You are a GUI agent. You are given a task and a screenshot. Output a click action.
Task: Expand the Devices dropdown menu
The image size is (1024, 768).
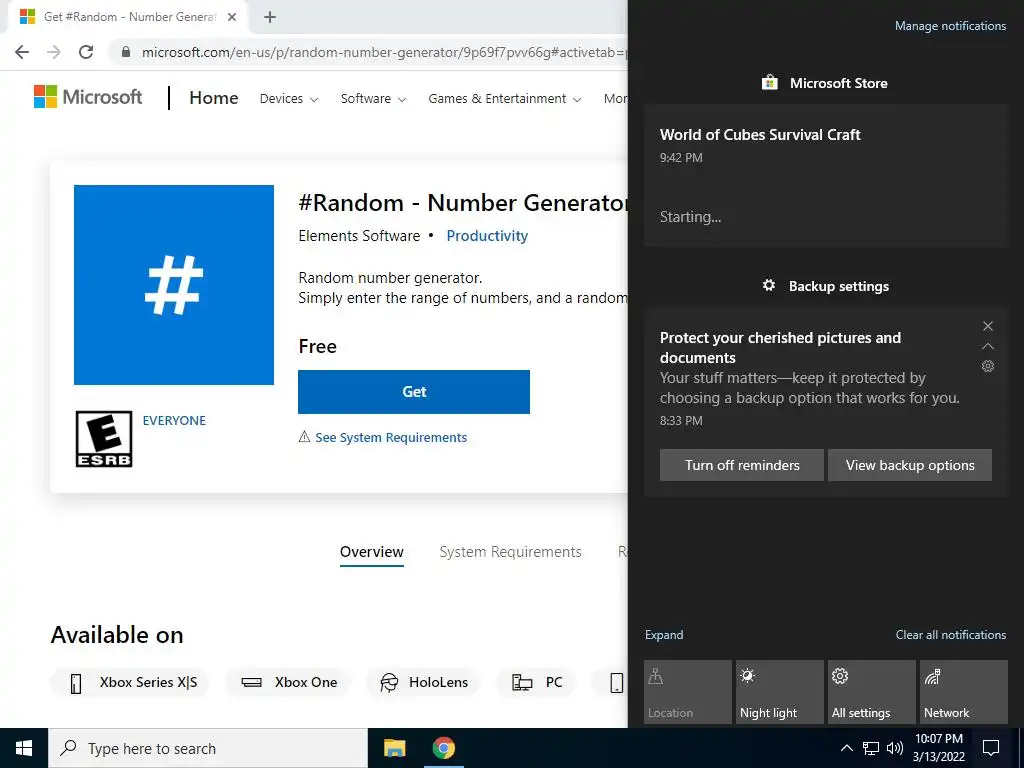[x=289, y=99]
